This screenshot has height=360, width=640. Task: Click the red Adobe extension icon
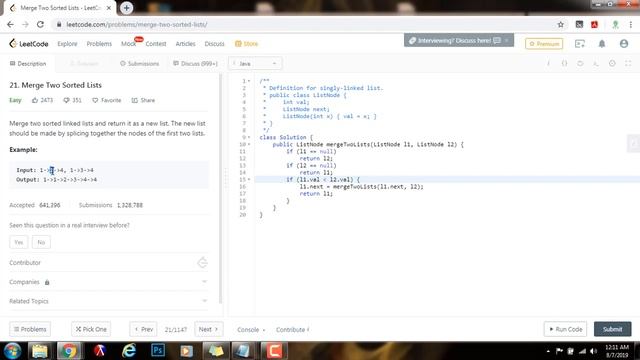(594, 24)
